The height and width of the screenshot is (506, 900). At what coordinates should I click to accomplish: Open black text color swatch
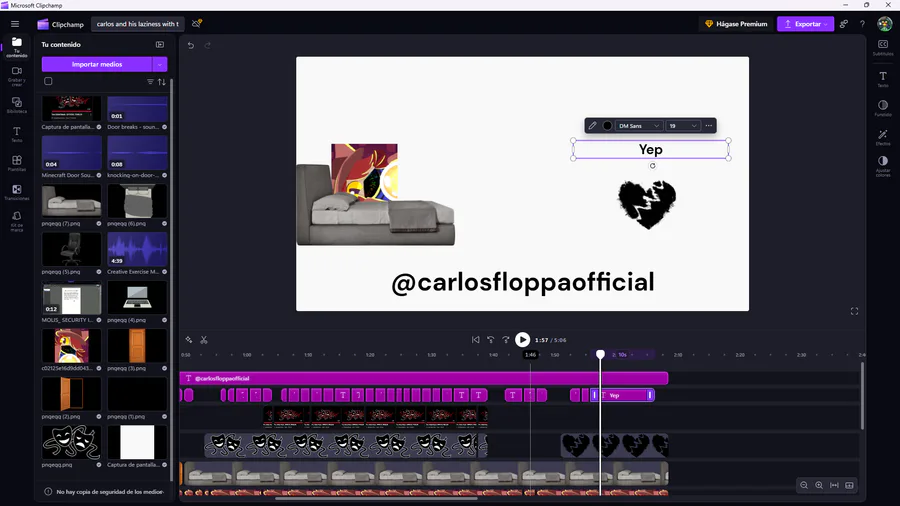coord(607,126)
